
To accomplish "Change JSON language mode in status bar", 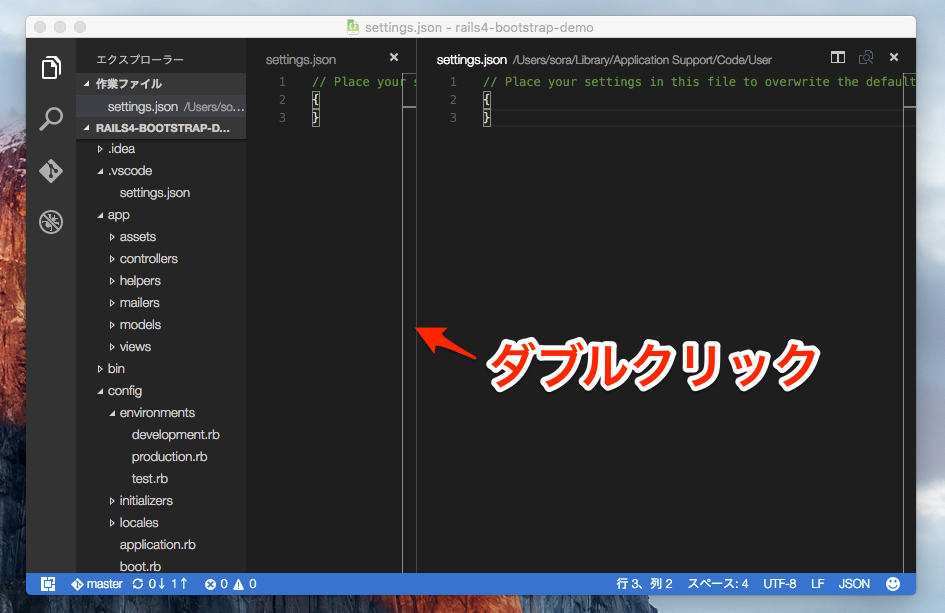I will pos(854,584).
